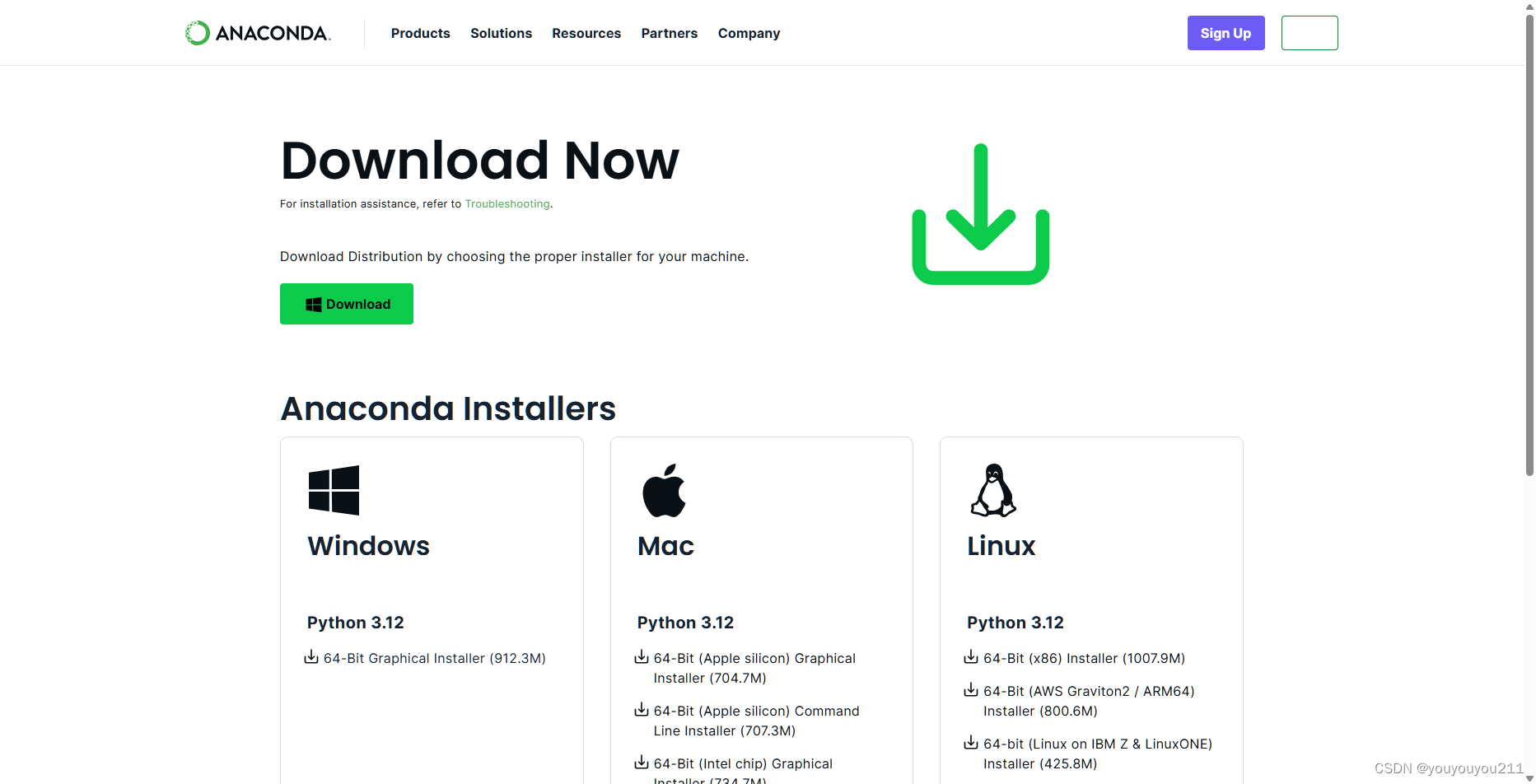Open the Products dropdown menu

point(420,33)
